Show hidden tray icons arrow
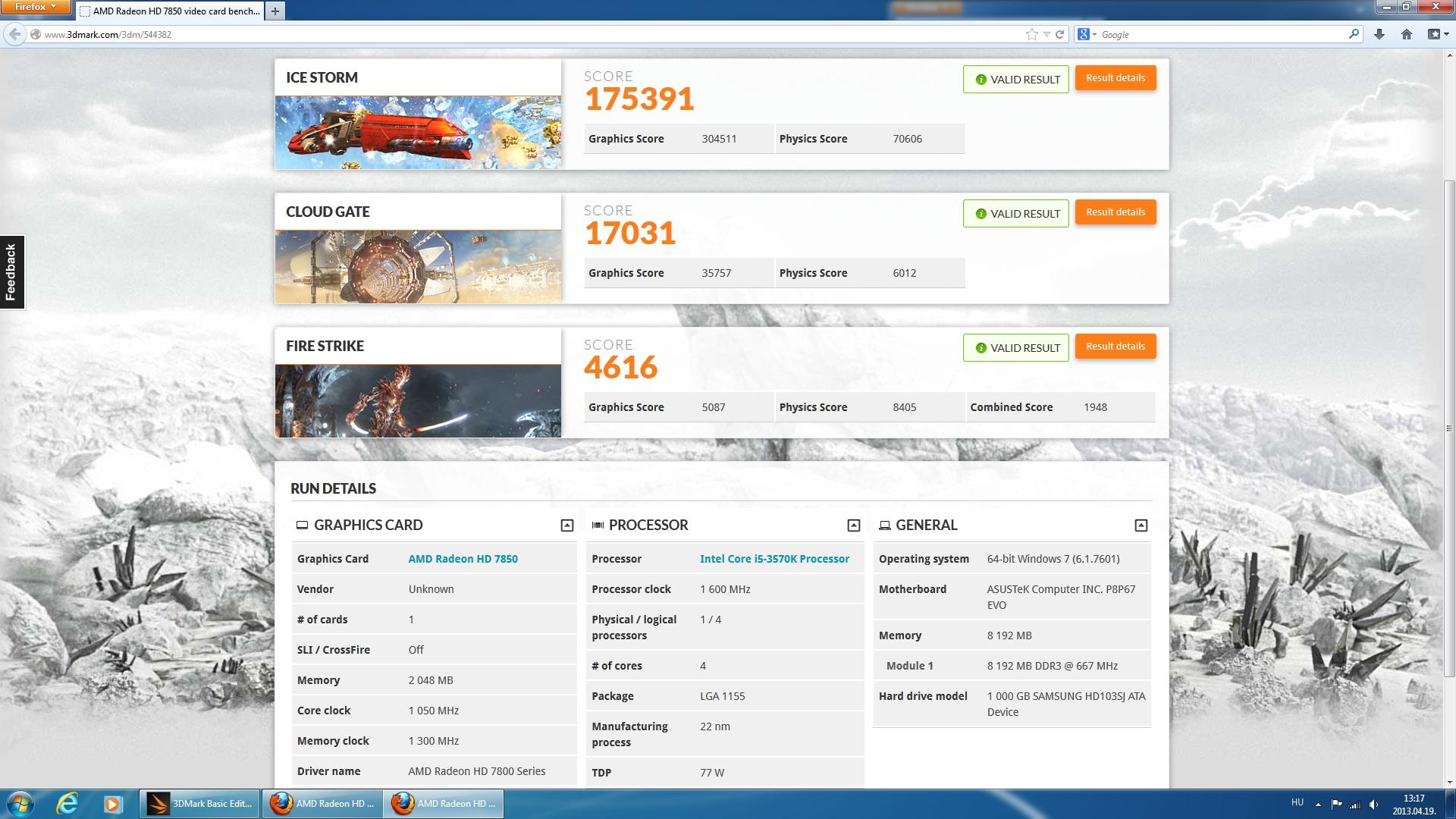Viewport: 1456px width, 819px height. (x=1318, y=805)
